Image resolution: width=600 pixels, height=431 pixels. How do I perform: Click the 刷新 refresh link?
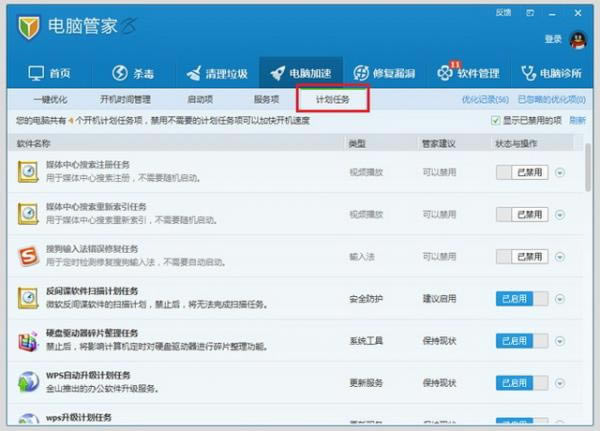pos(577,121)
